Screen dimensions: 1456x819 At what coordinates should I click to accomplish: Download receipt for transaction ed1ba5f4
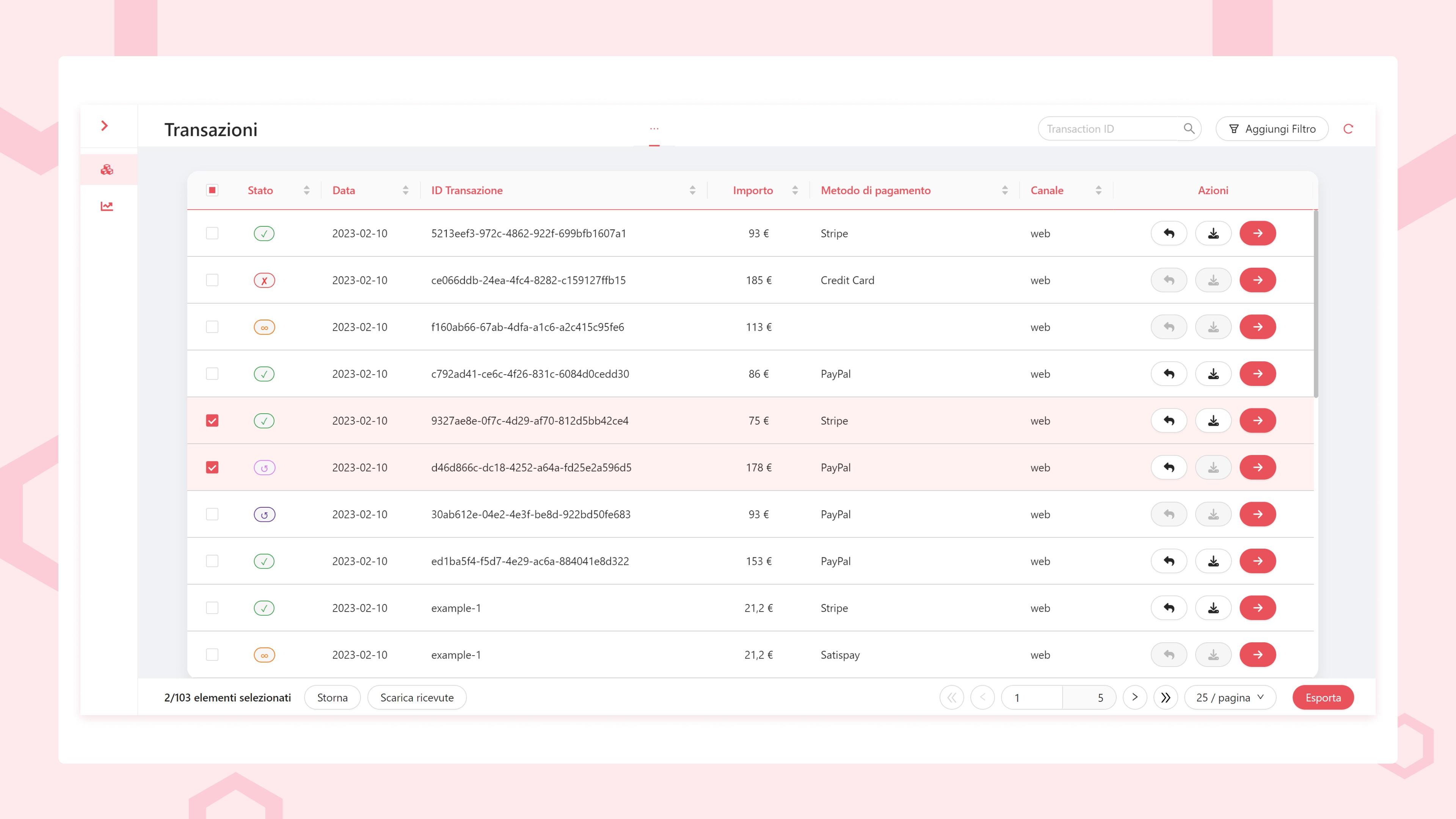1213,561
